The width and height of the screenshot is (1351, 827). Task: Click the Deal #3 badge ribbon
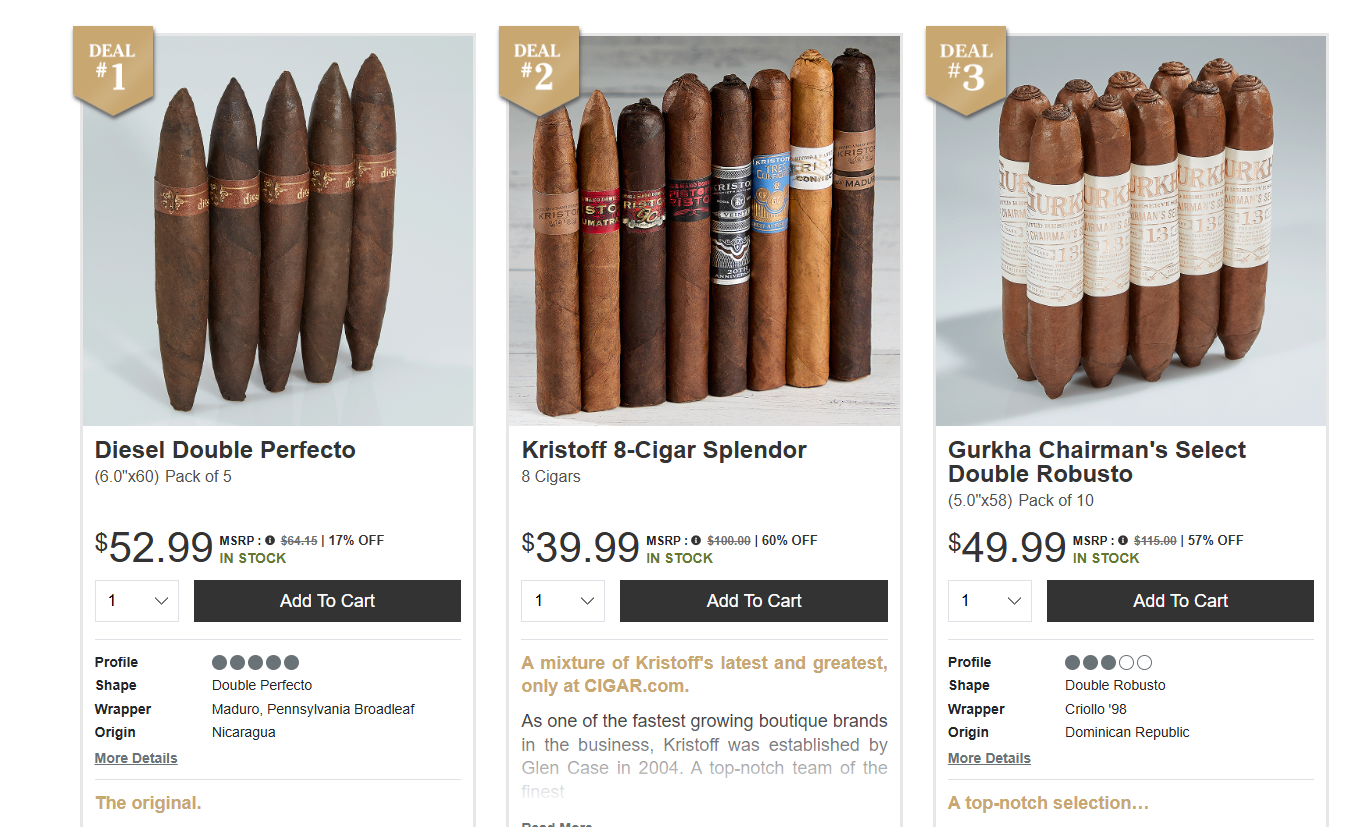click(x=966, y=68)
